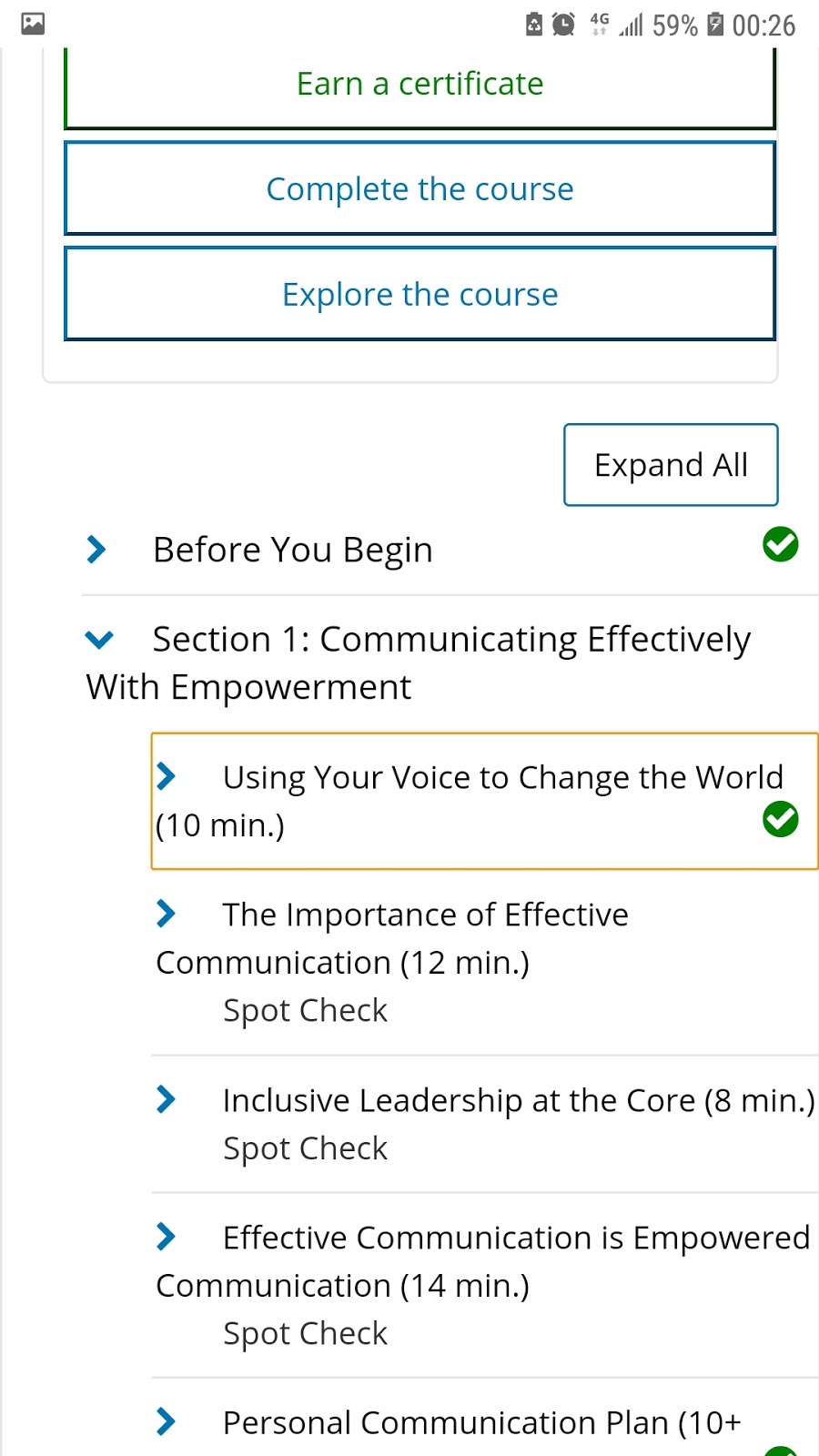Expand Before You Begin chevron
This screenshot has height=1456, width=819.
pos(96,550)
